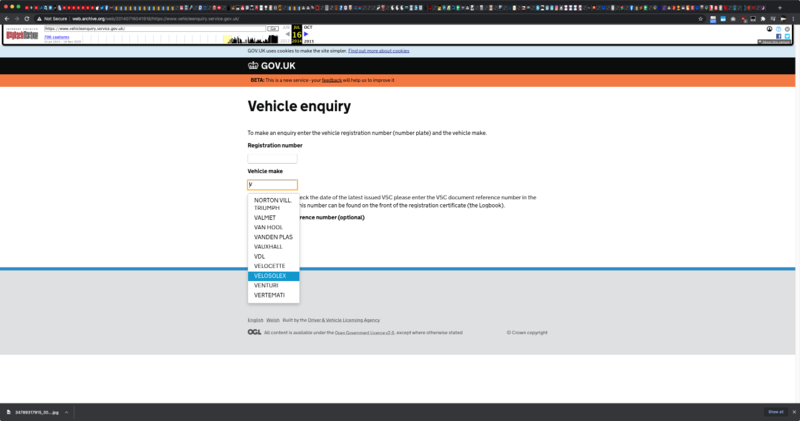Share the capture on Twitter via Wayback toolbar
Screen dimensions: 800x421
[787, 36]
